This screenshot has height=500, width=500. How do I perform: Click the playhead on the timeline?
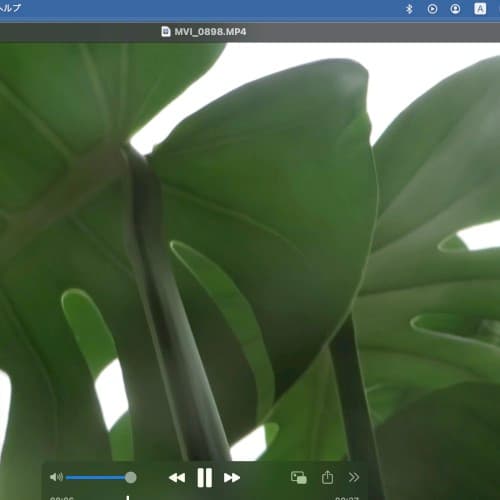tap(128, 497)
